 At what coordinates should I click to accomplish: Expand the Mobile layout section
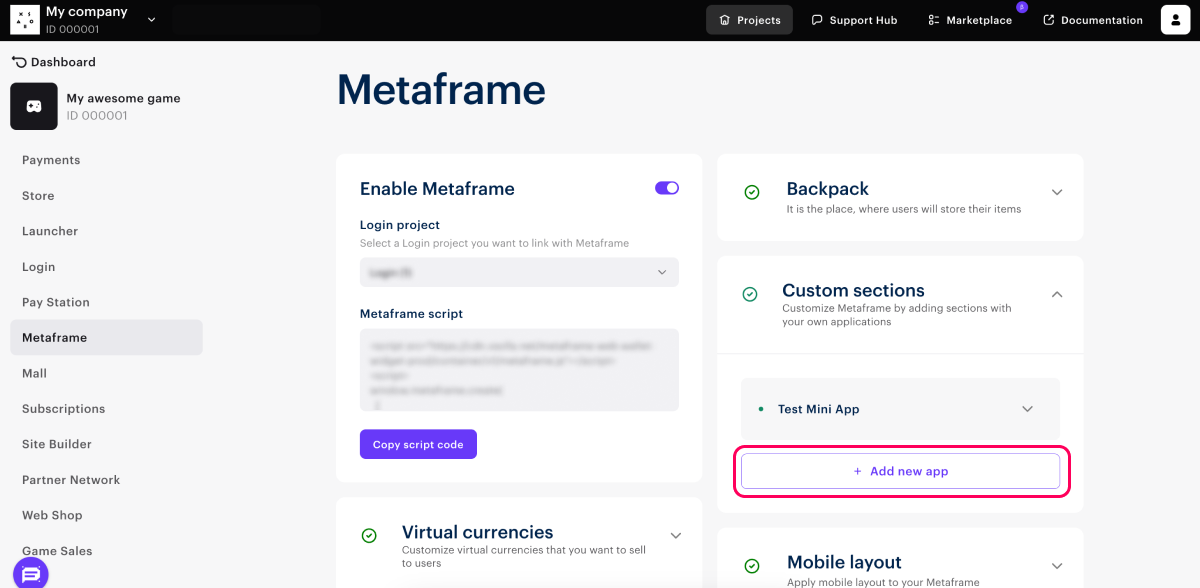[1057, 566]
